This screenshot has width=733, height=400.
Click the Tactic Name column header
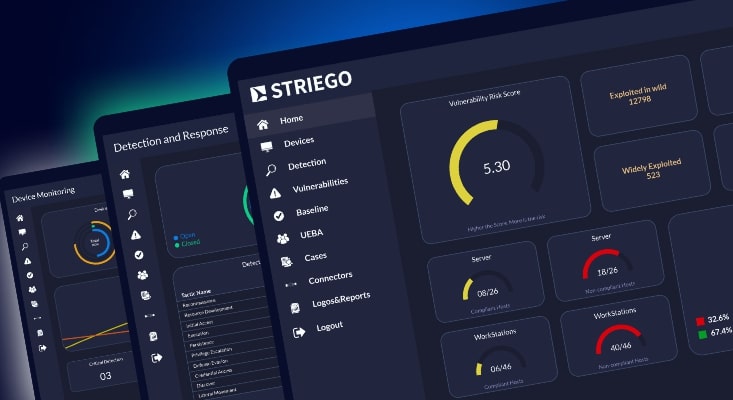tap(196, 293)
